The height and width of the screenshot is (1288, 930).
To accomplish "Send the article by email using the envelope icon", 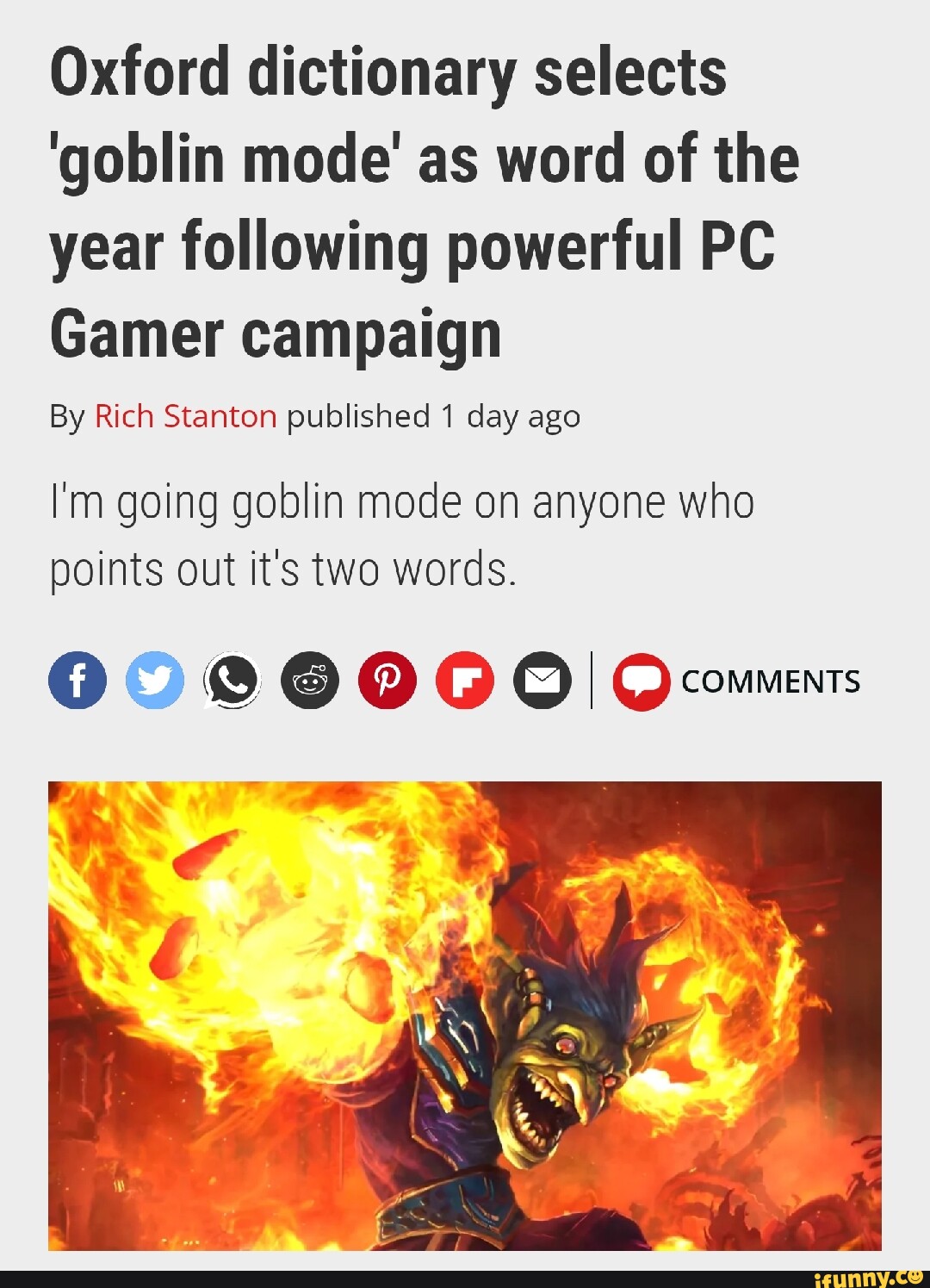I will pos(542,681).
